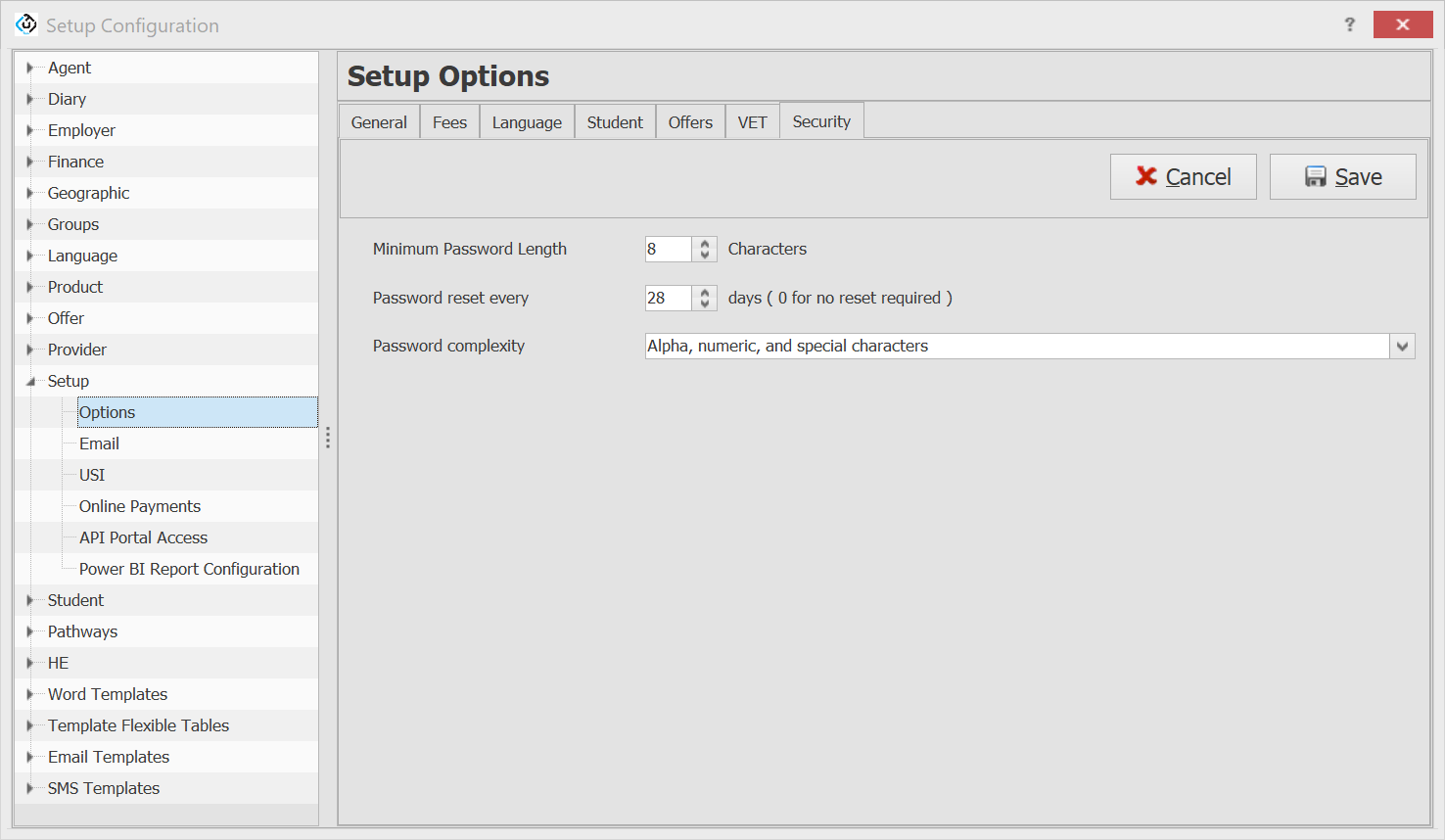Screen dimensions: 1445x840
Task: Decrease the Password reset days value
Action: (x=705, y=303)
